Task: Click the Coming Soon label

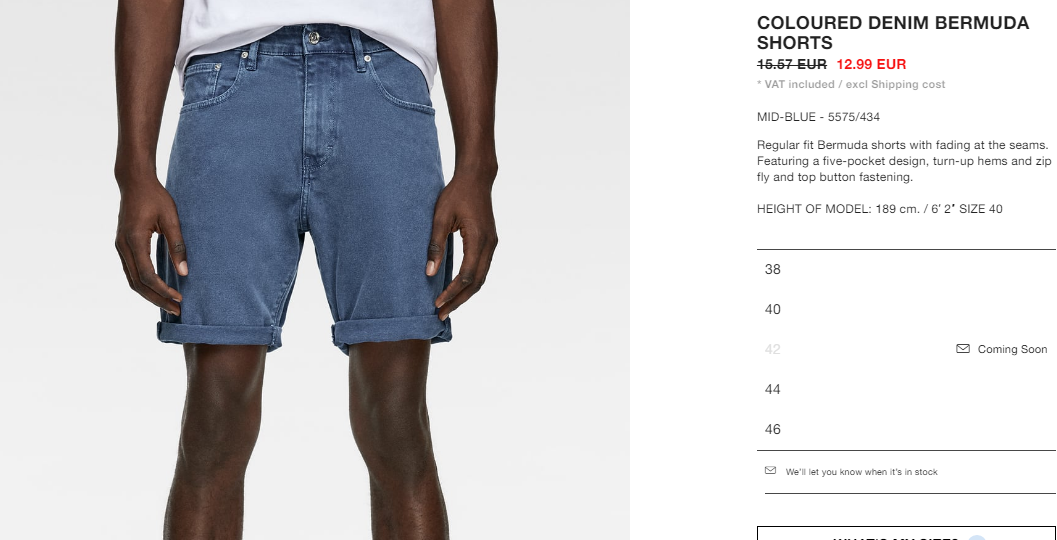Action: 1012,349
